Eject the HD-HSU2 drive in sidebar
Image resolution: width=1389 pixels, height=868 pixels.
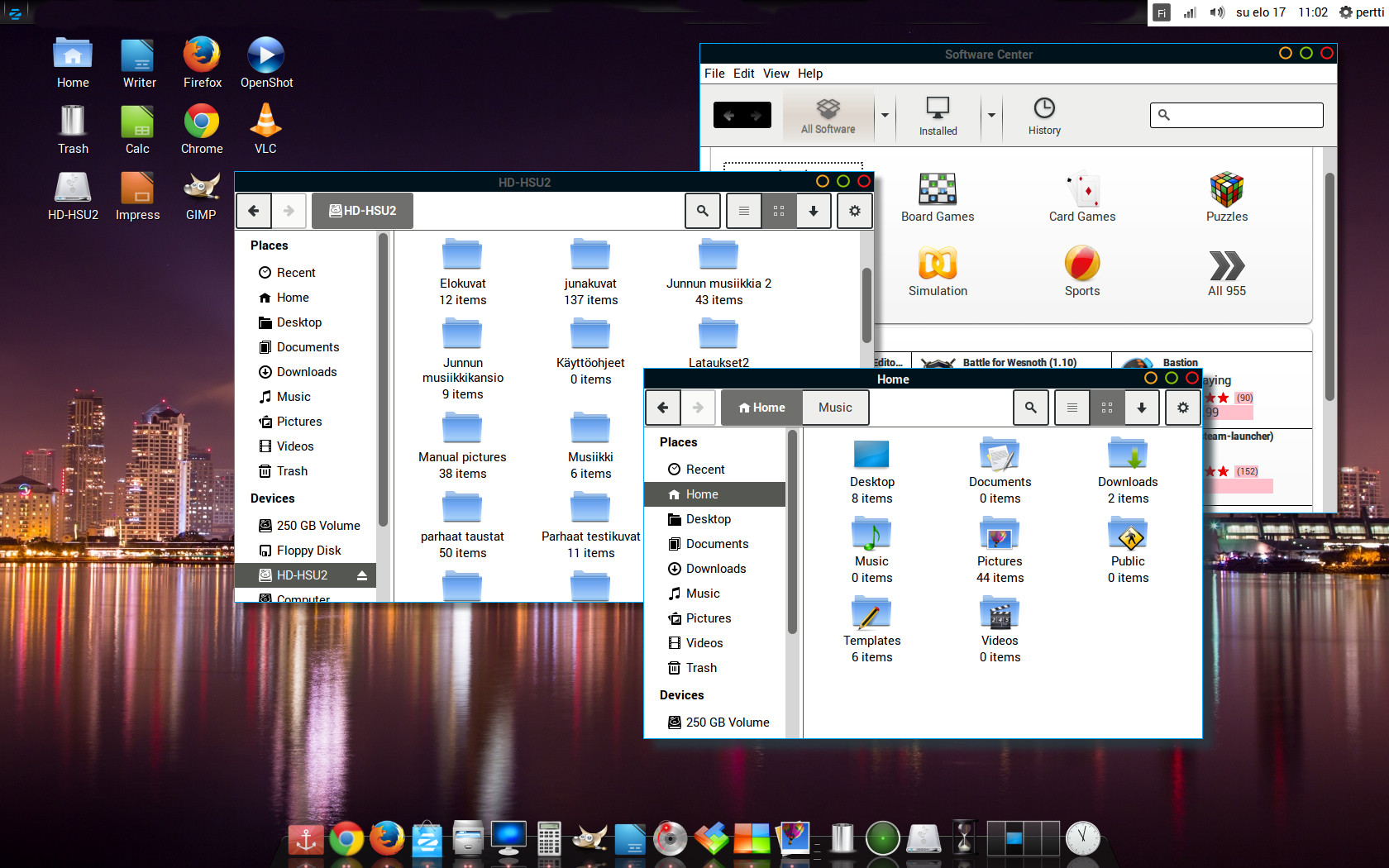tap(361, 575)
